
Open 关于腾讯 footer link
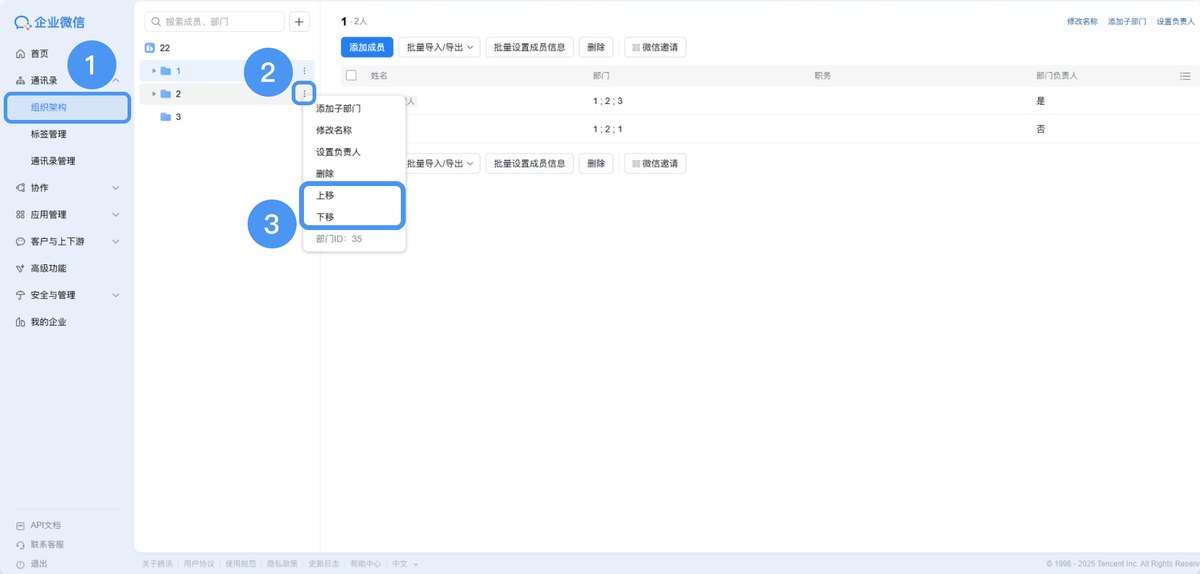157,564
